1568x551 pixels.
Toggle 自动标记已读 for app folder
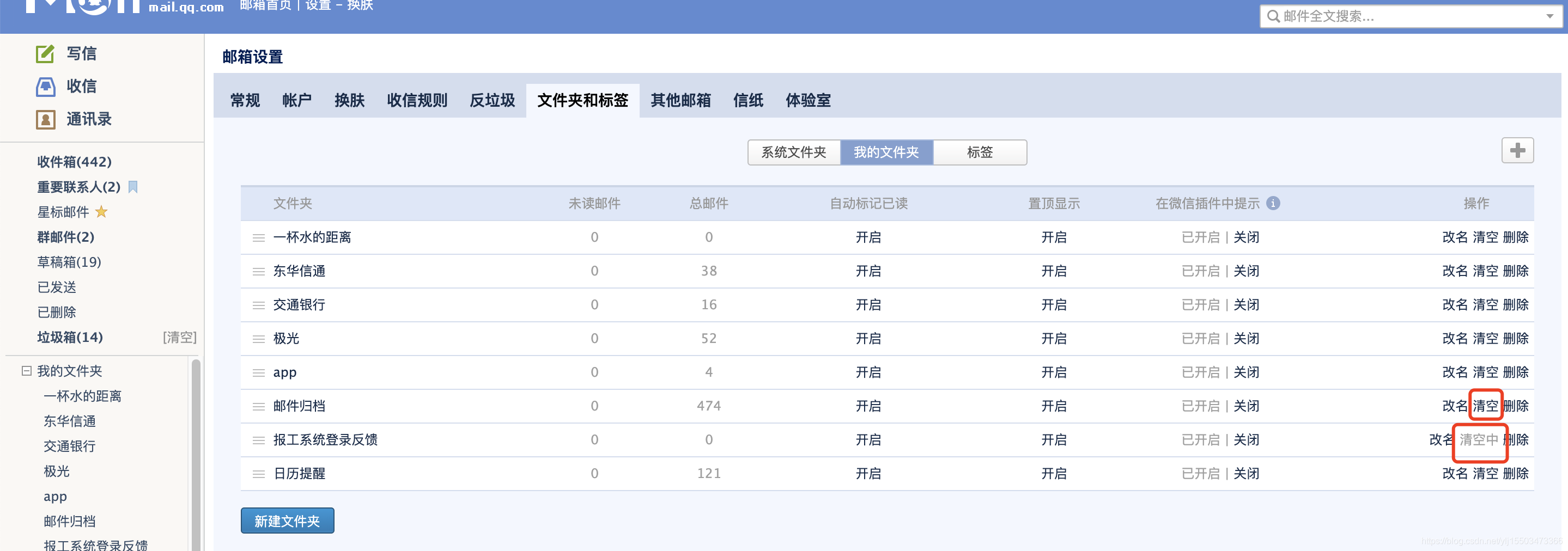pyautogui.click(x=868, y=372)
